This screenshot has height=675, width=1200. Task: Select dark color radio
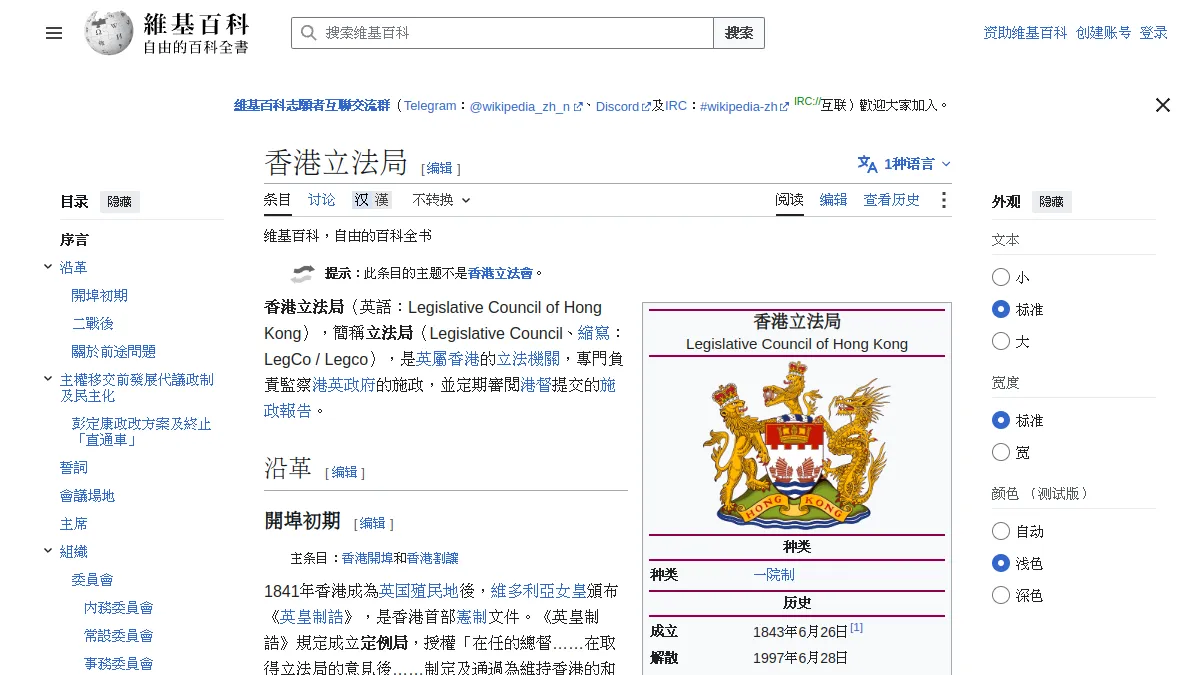tap(1001, 595)
